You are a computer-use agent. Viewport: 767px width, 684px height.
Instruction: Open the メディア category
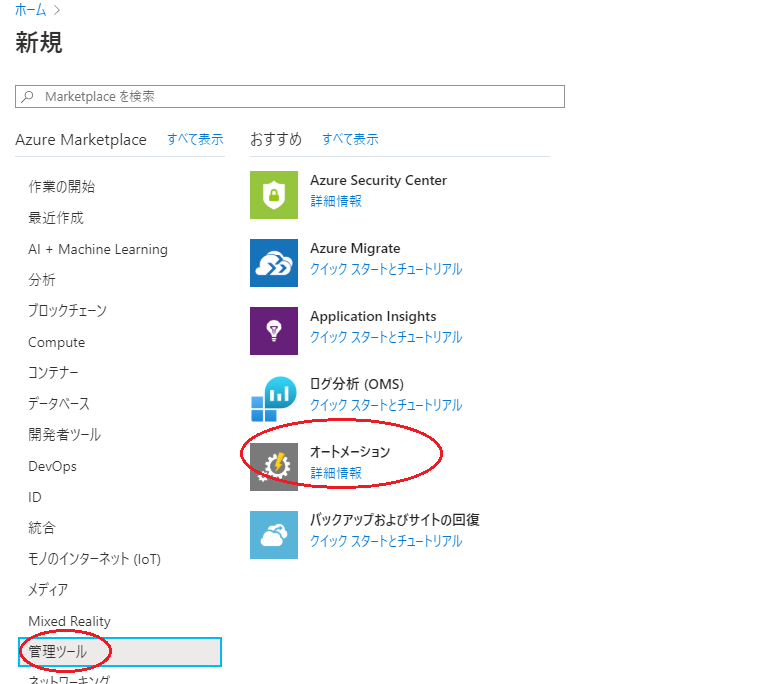tap(48, 590)
